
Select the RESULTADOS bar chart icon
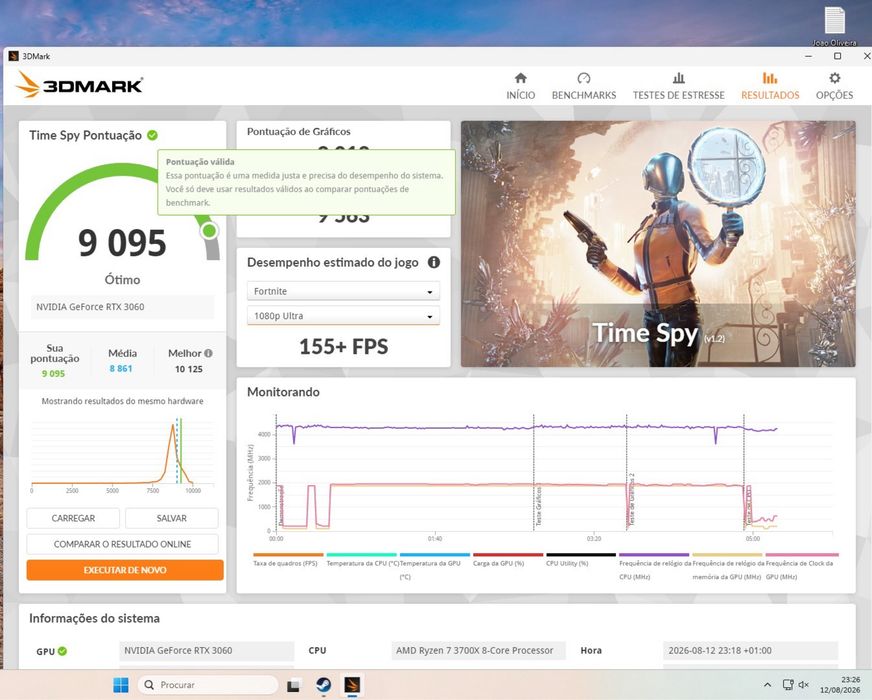770,78
